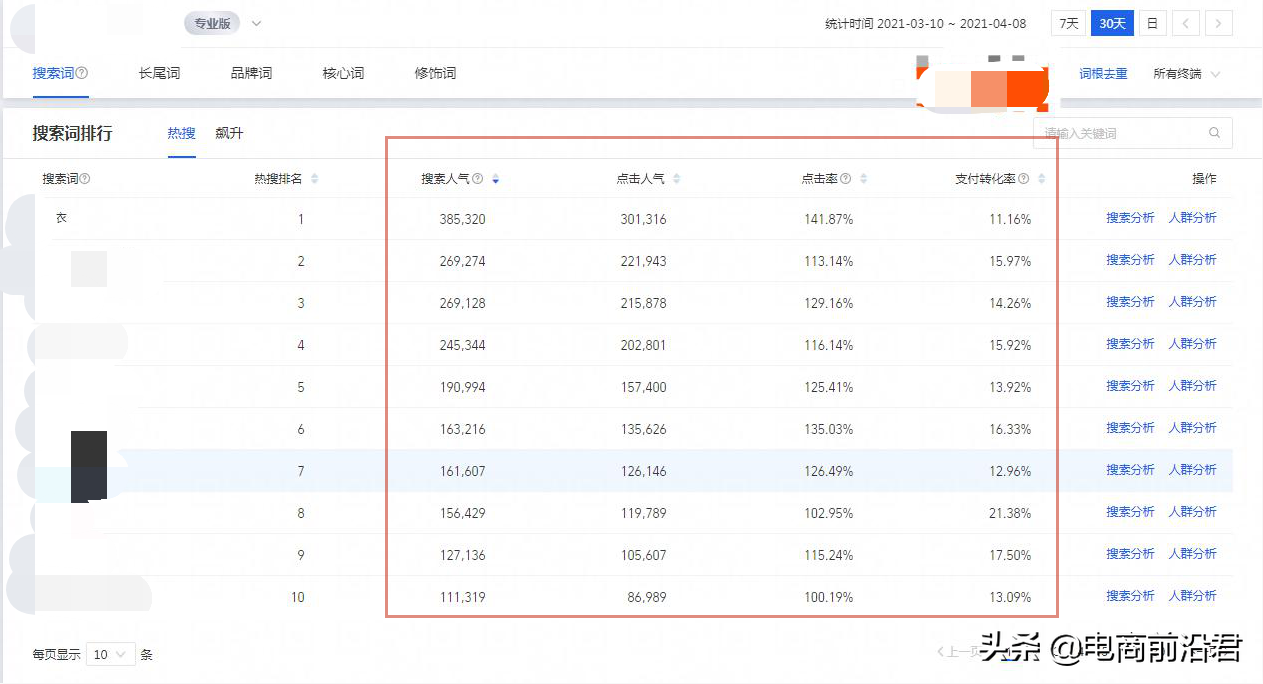Click the magnifier icon in keyword search box
This screenshot has height=684, width=1263.
point(1213,132)
